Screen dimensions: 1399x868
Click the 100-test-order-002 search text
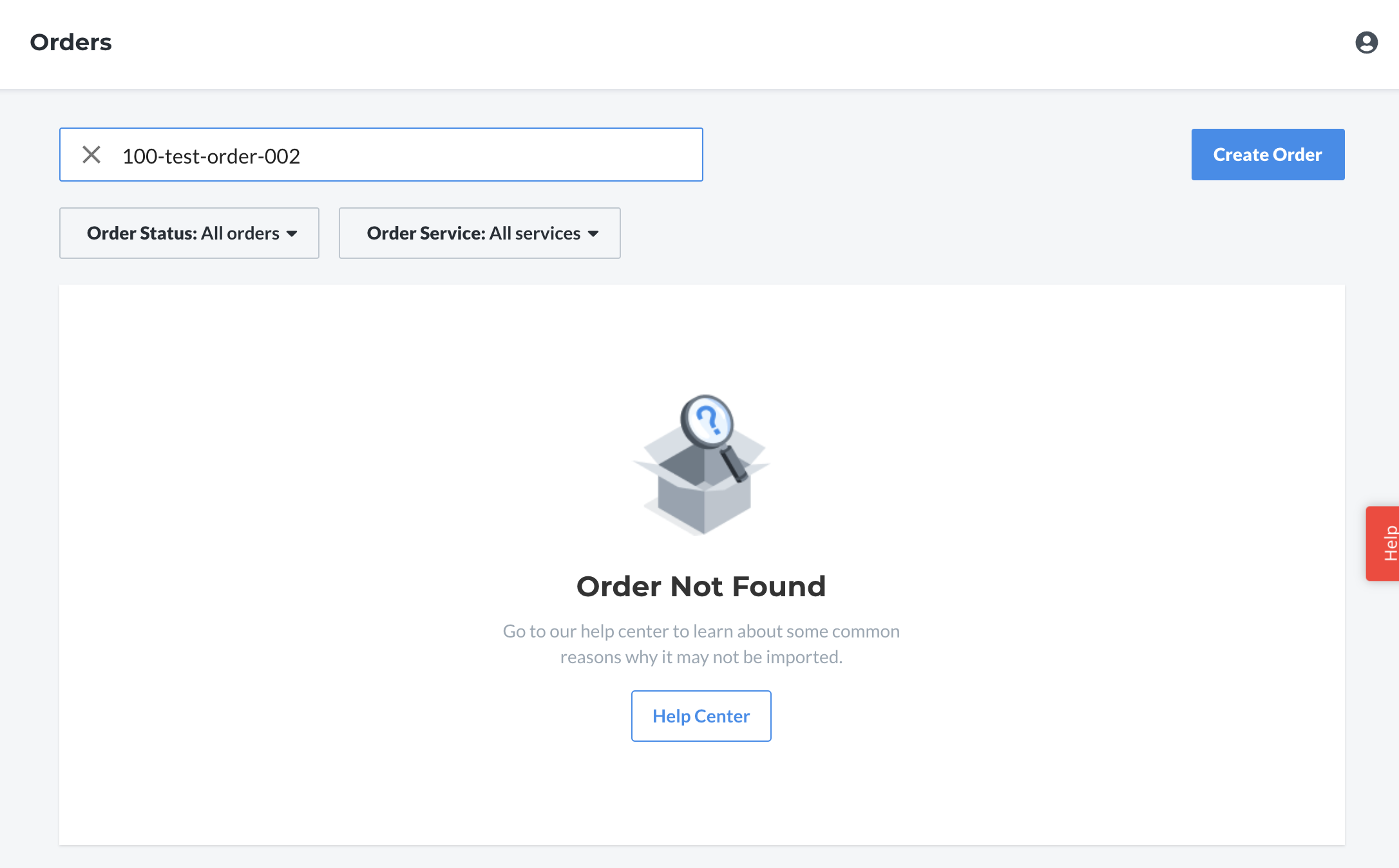coord(211,156)
